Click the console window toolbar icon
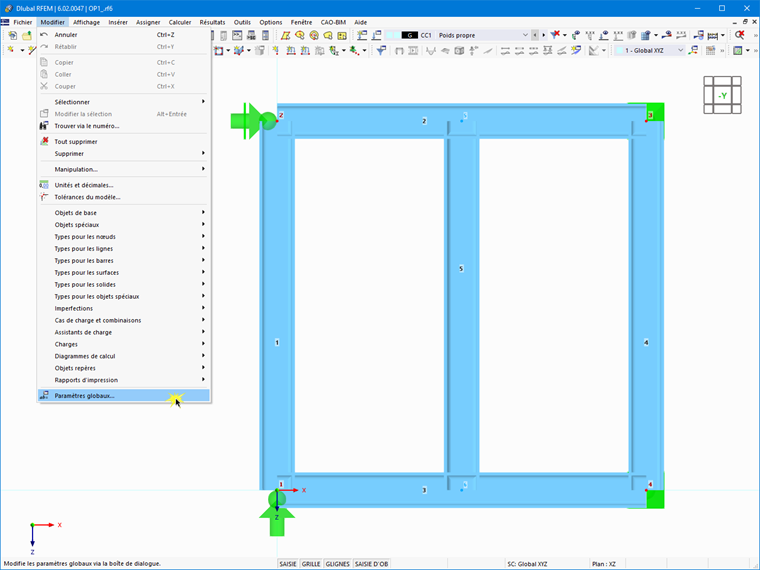The height and width of the screenshot is (570, 760). (x=237, y=35)
